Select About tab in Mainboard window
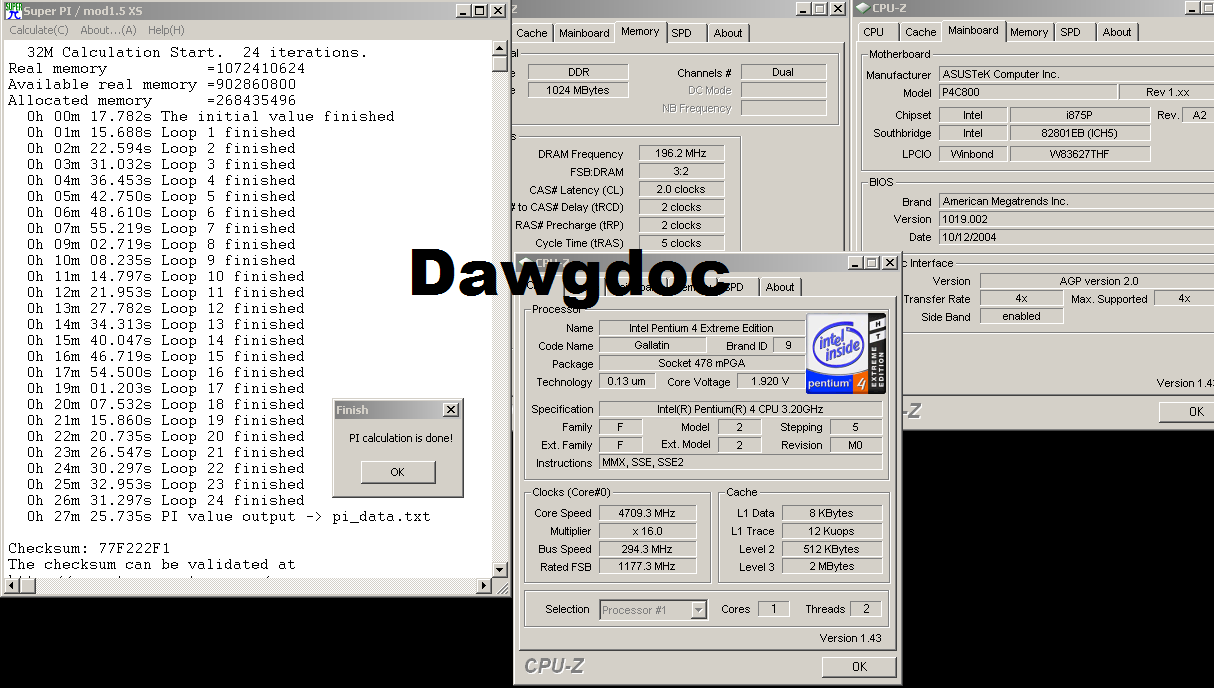 [x=1117, y=32]
